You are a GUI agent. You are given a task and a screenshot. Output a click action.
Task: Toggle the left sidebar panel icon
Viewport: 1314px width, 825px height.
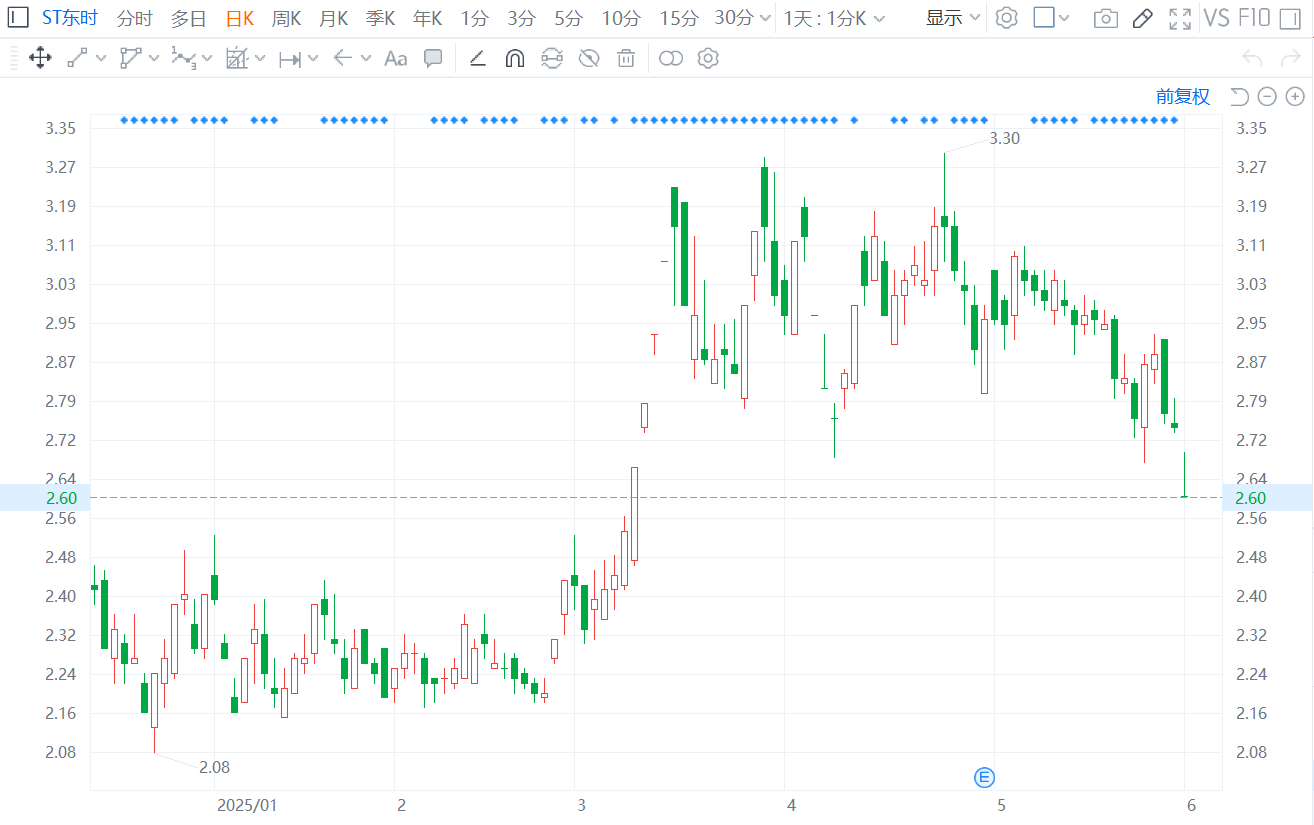coord(18,18)
